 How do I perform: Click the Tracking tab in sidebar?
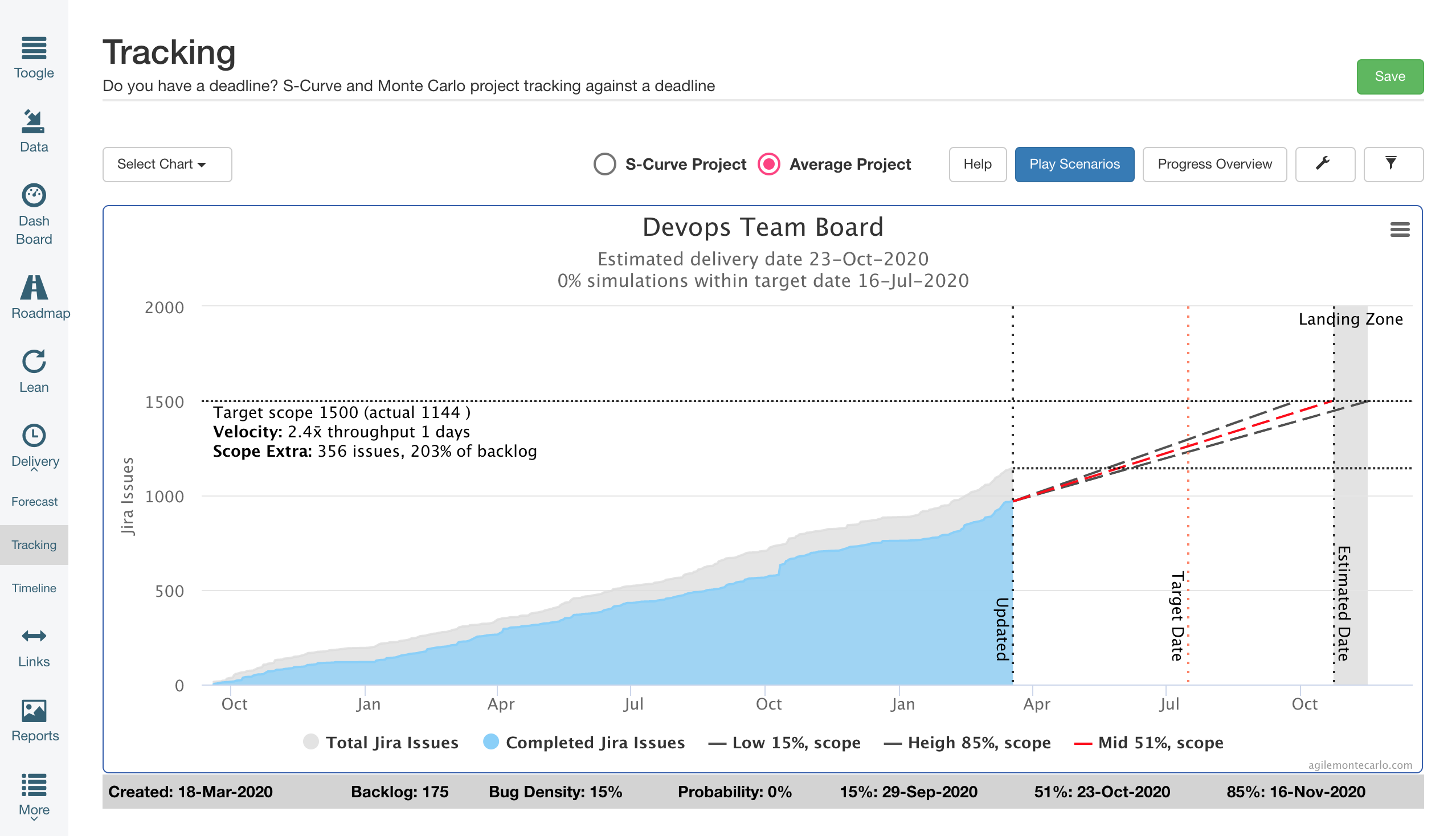[35, 544]
